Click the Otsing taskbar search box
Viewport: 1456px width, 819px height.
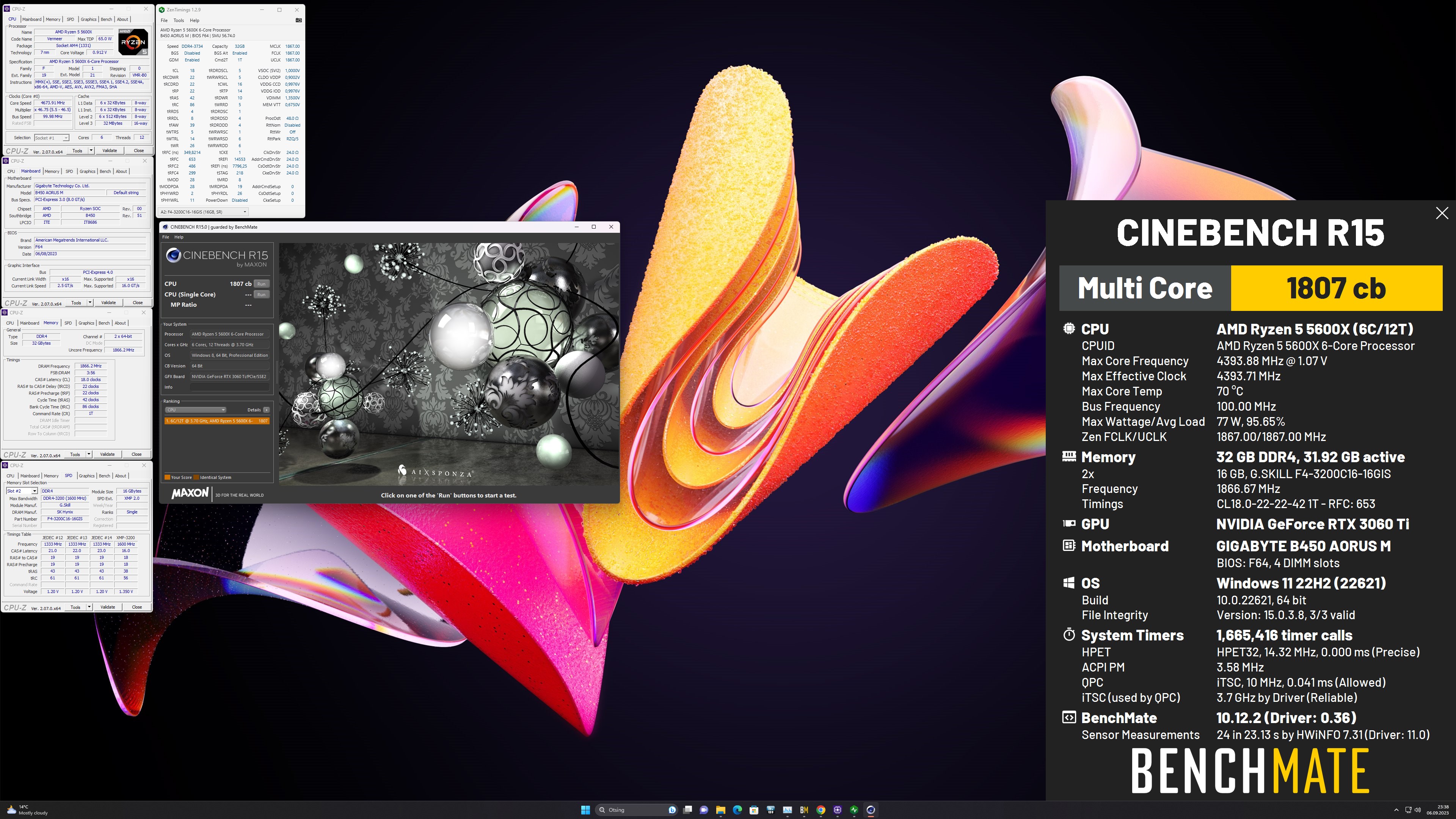click(637, 810)
